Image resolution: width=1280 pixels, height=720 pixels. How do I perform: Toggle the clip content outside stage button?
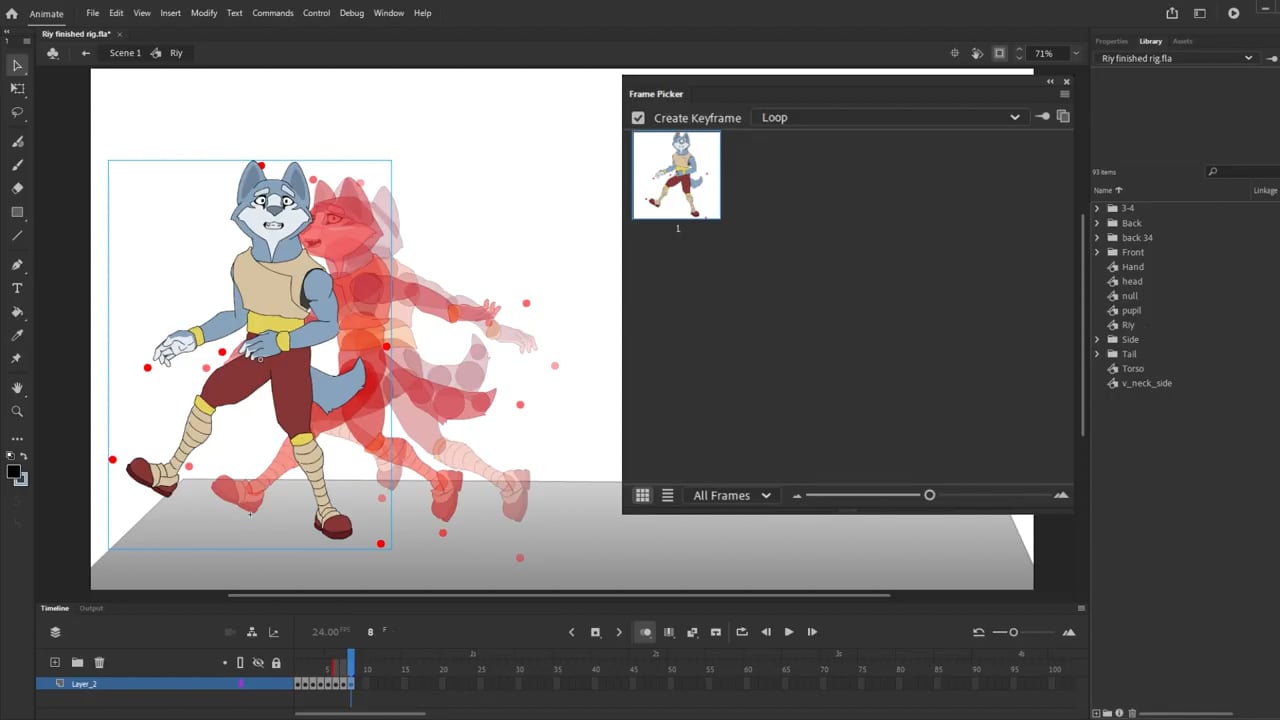pos(999,53)
